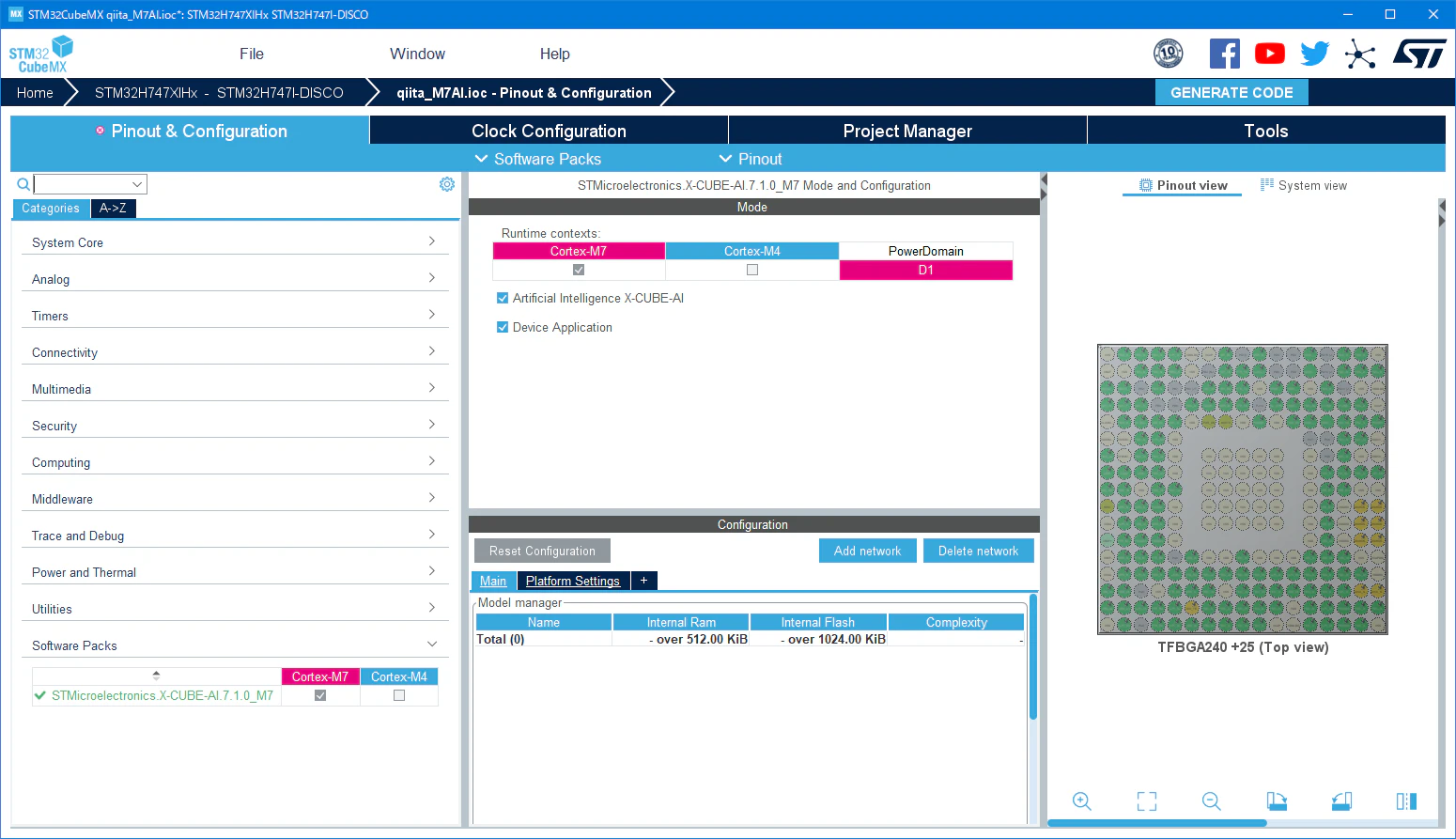1456x839 pixels.
Task: Click the Reset Configuration button
Action: 542,551
